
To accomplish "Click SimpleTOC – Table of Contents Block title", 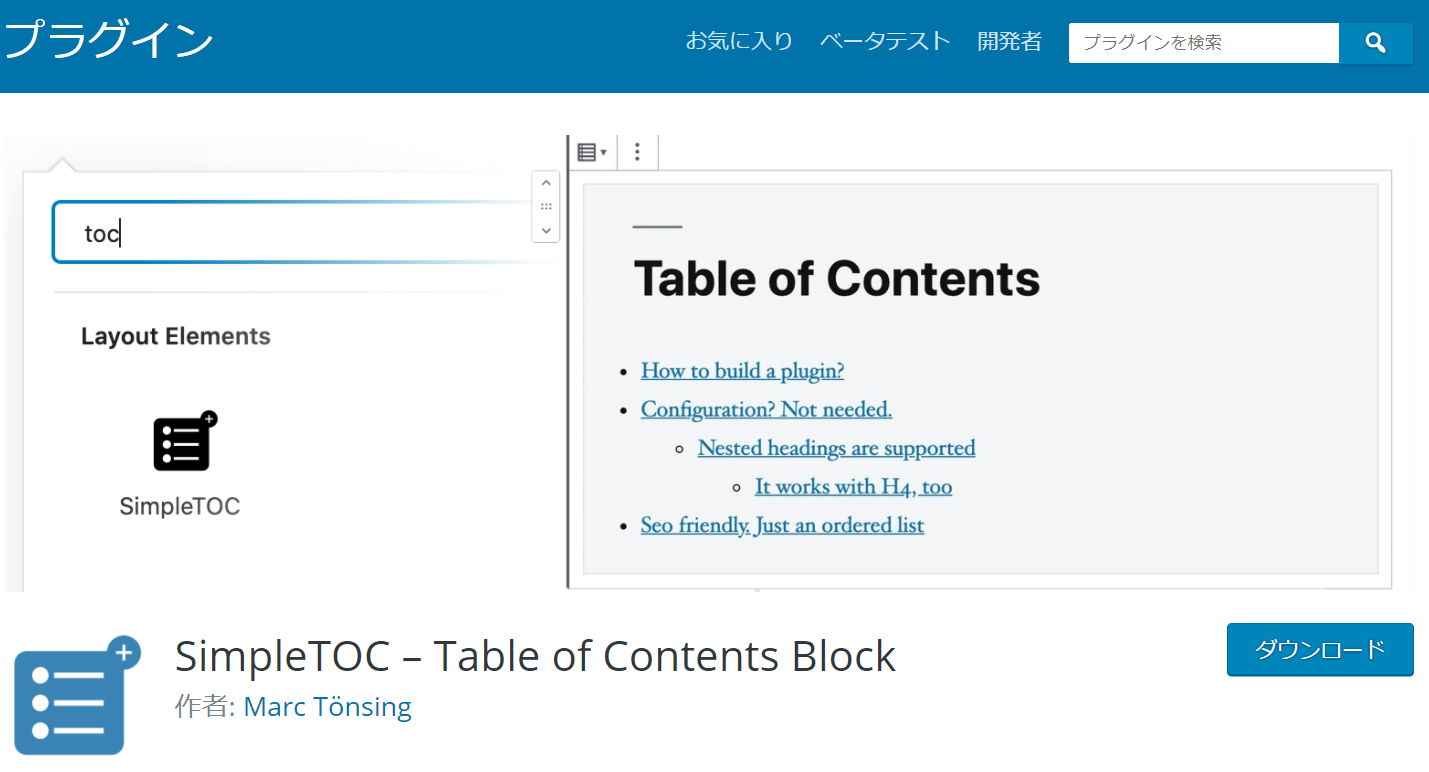I will click(x=535, y=656).
